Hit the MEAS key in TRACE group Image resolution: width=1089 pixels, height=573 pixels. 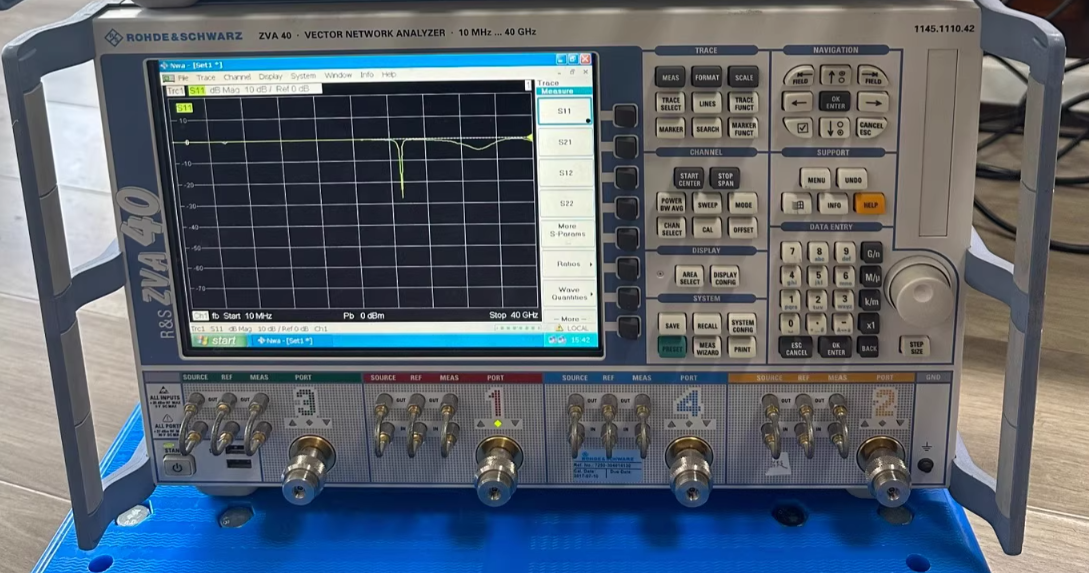[x=670, y=77]
